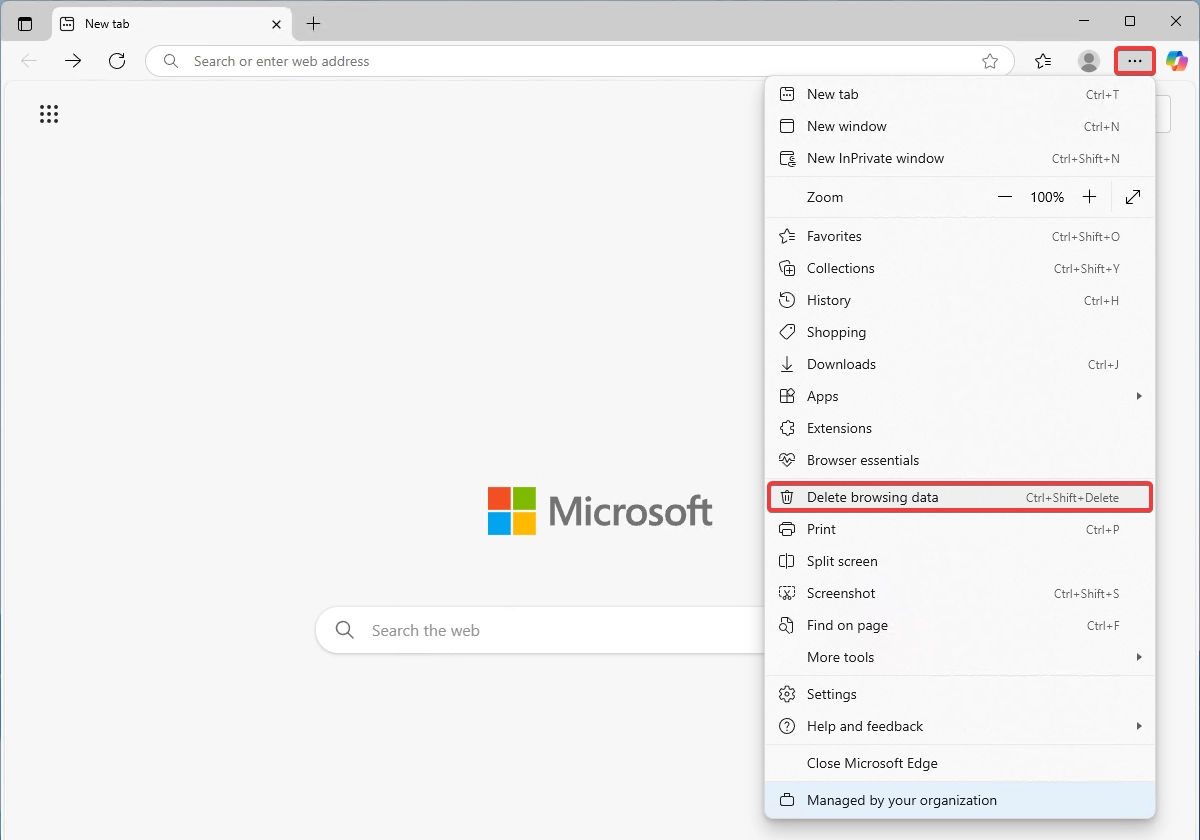Expand the More tools submenu

[960, 657]
